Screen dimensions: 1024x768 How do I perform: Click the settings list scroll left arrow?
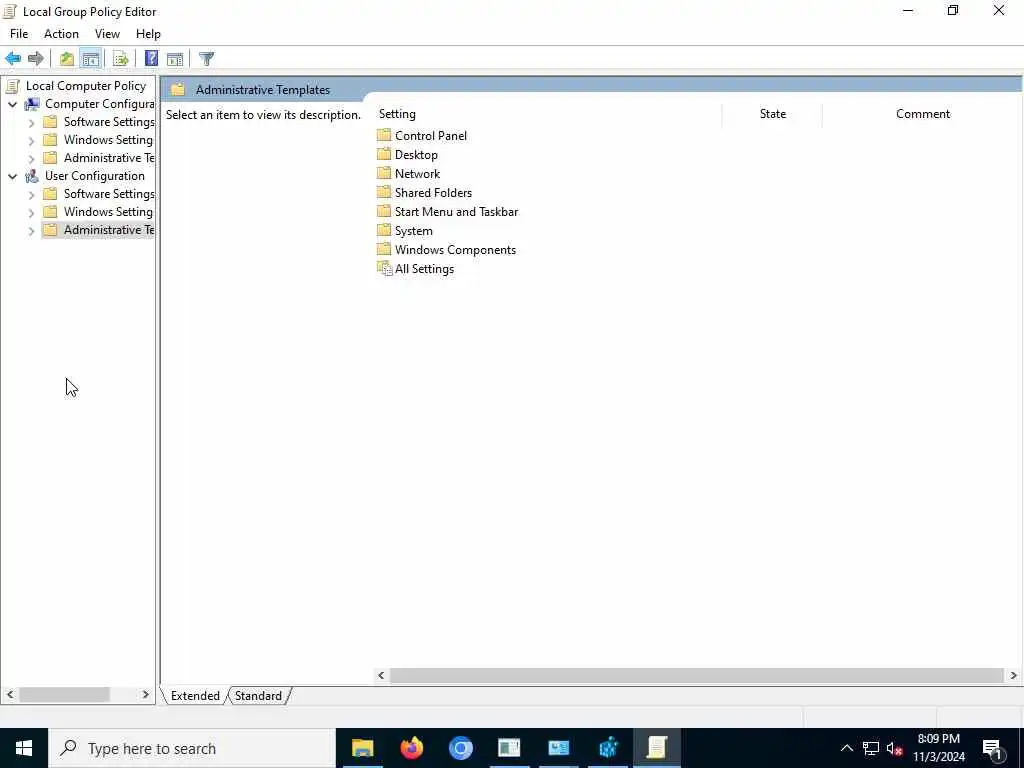point(381,675)
